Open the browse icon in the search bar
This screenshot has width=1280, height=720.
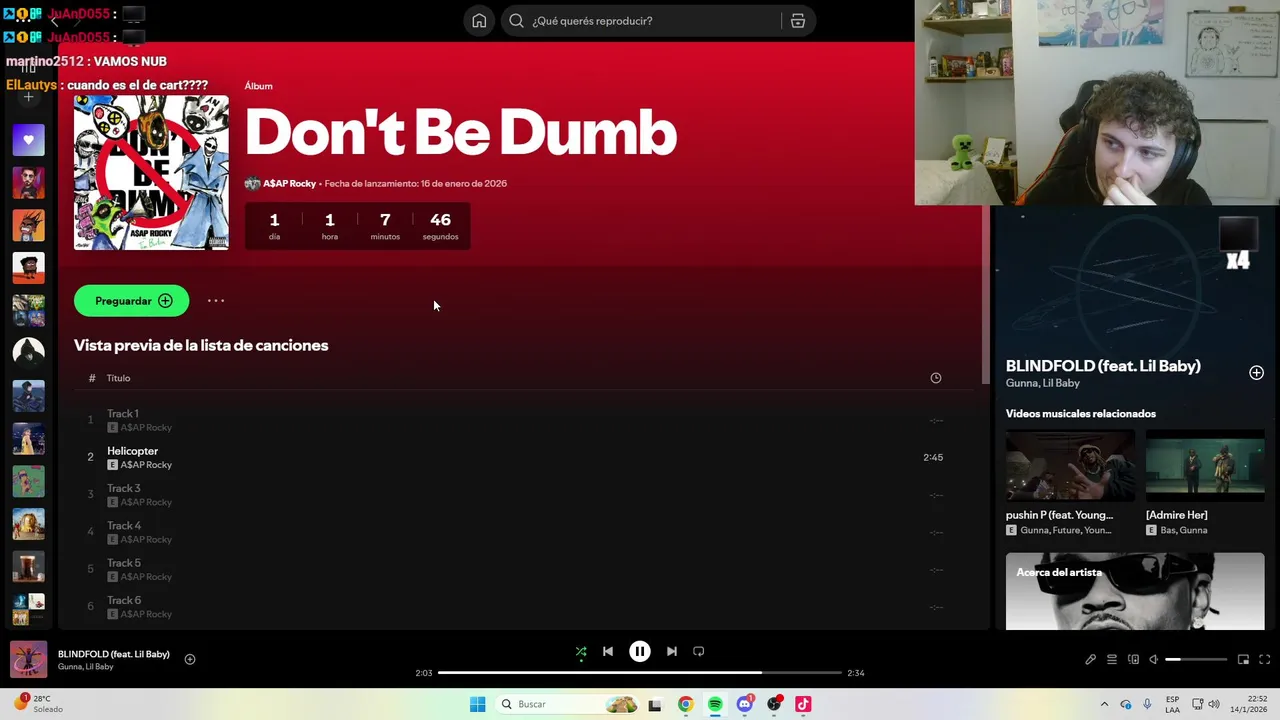coord(798,21)
